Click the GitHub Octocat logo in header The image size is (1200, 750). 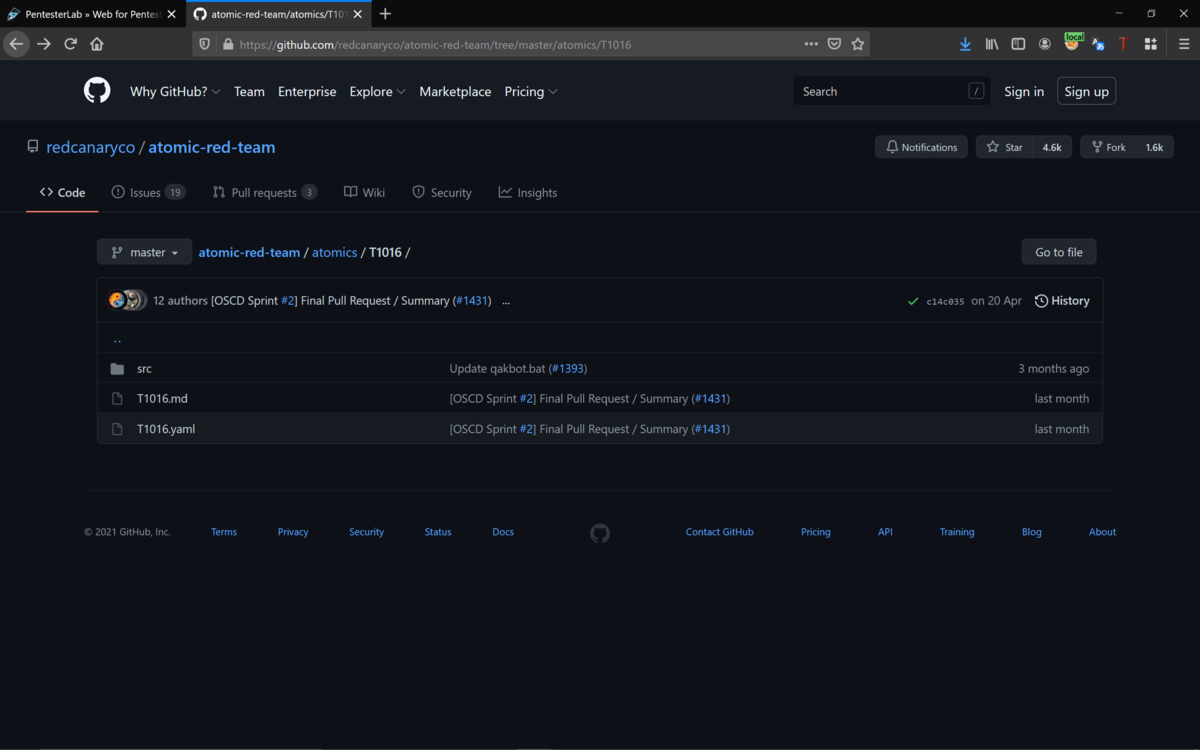[x=97, y=91]
